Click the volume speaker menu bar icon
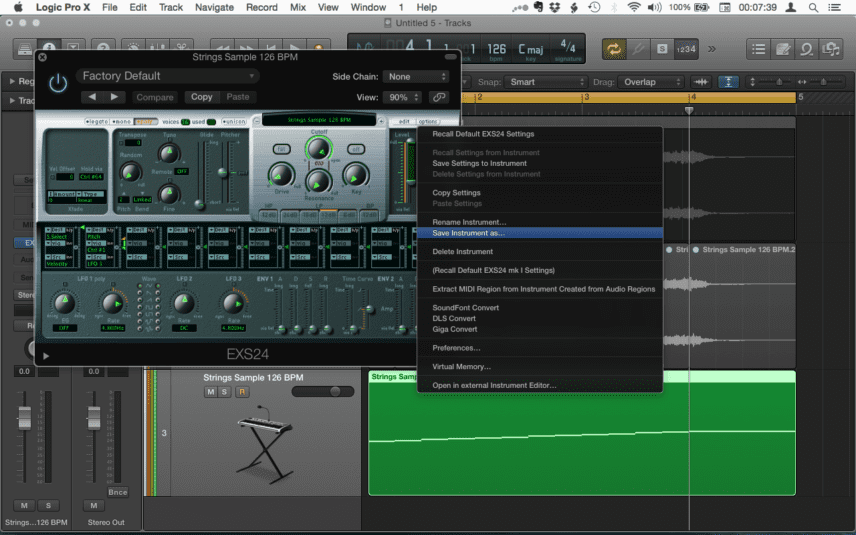856x535 pixels. click(654, 7)
